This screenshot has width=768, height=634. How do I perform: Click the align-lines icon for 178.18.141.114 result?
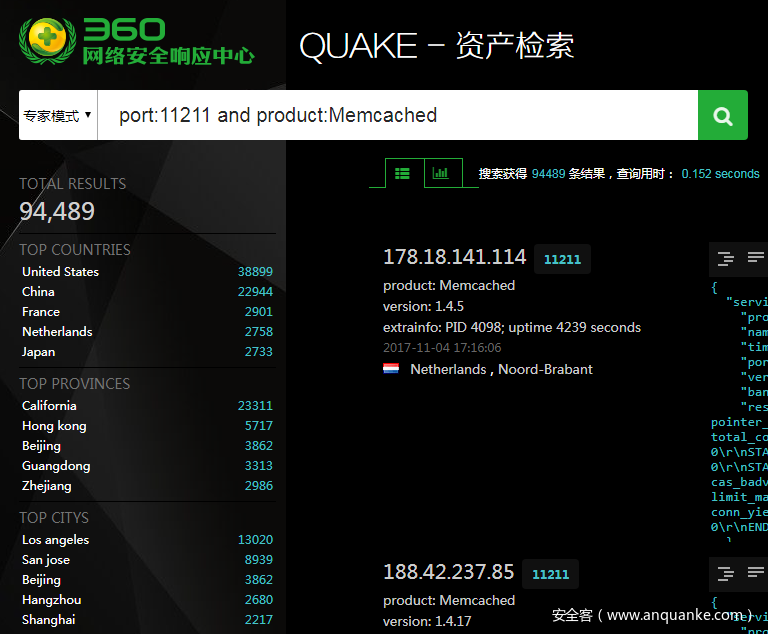click(756, 257)
